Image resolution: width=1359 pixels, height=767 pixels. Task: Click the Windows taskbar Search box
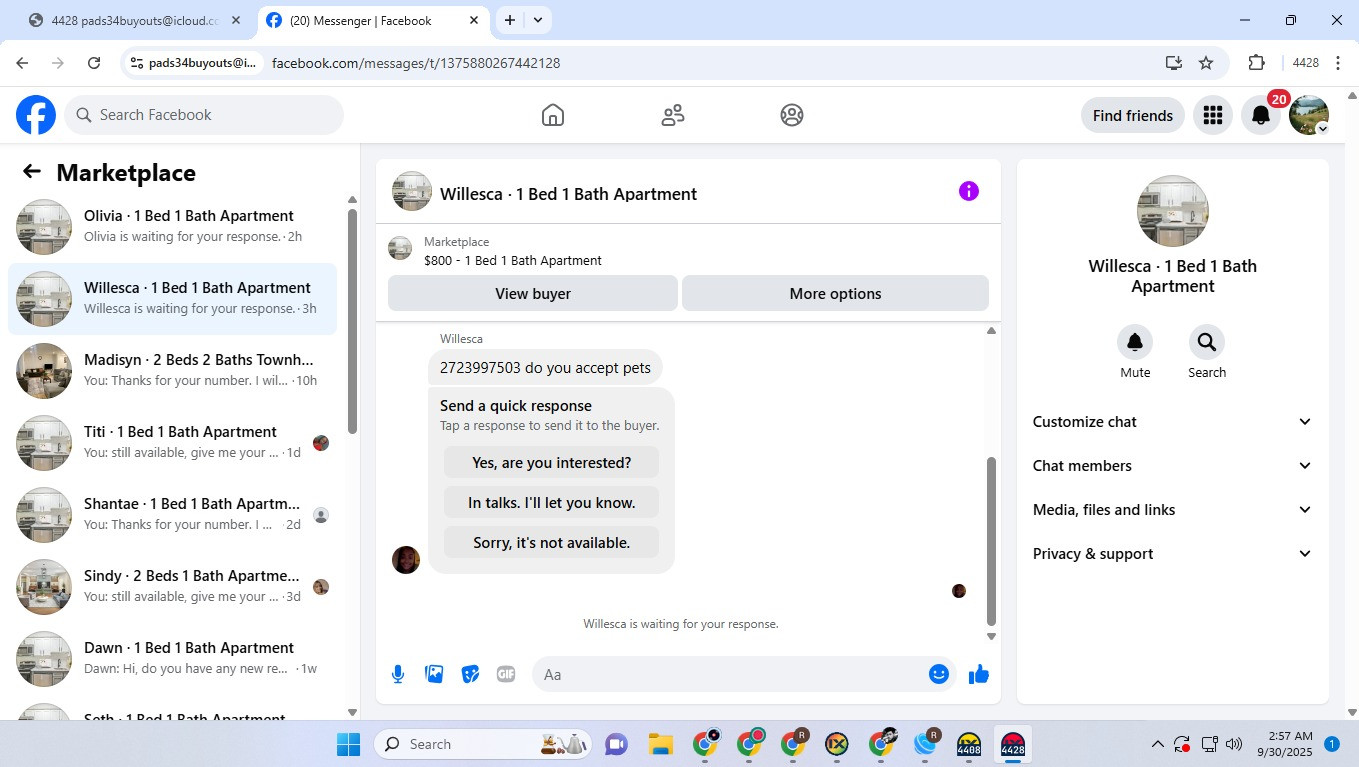[484, 744]
